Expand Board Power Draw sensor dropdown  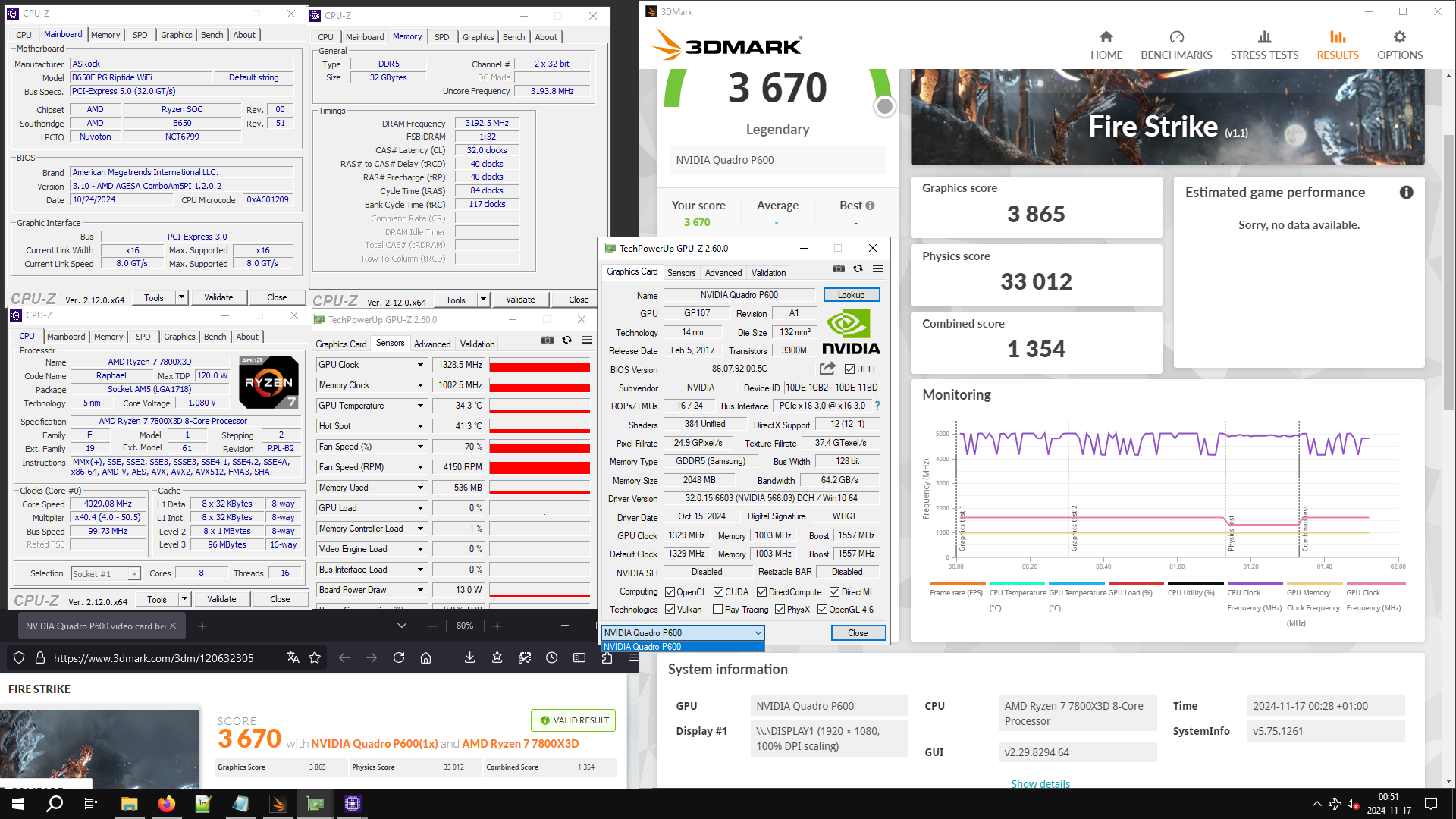[420, 590]
